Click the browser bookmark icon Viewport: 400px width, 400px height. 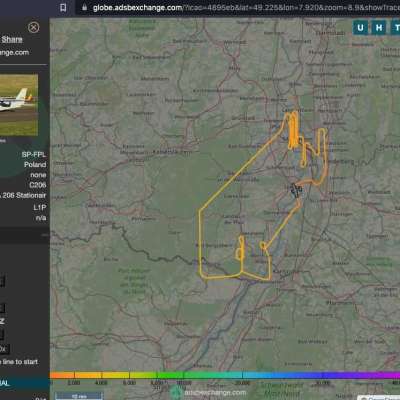[x=63, y=7]
